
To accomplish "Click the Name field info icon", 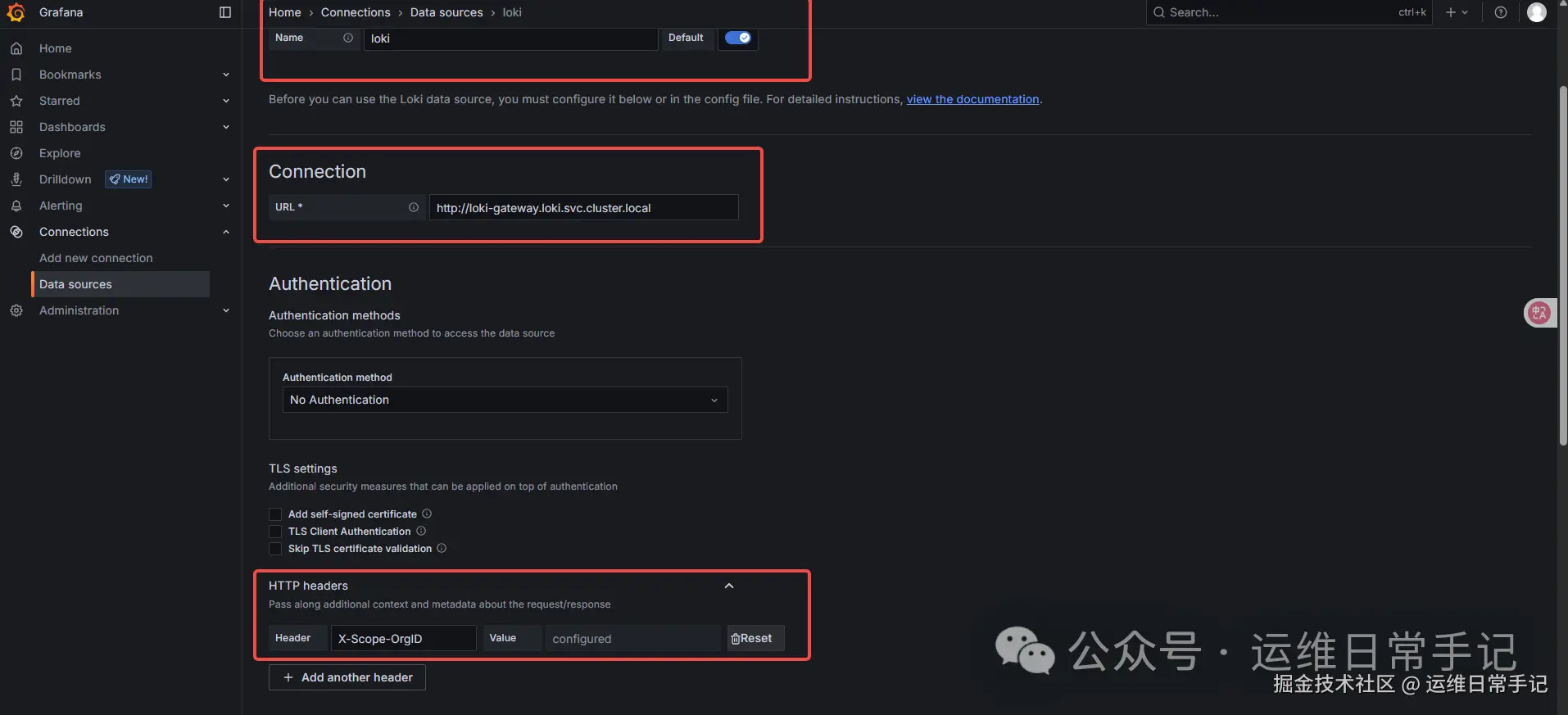I will click(348, 38).
